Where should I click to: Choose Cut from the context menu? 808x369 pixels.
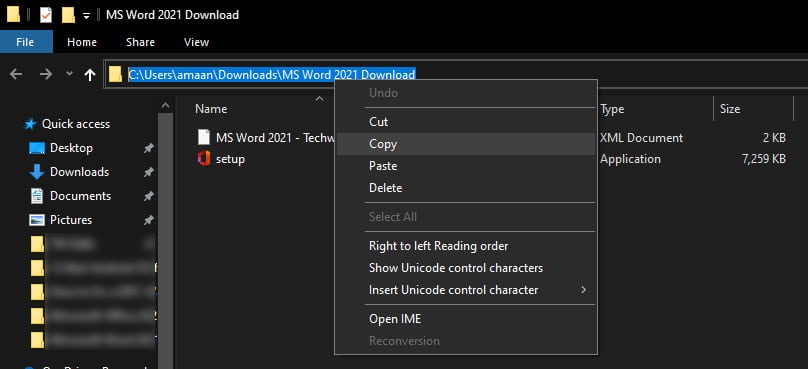[465, 122]
